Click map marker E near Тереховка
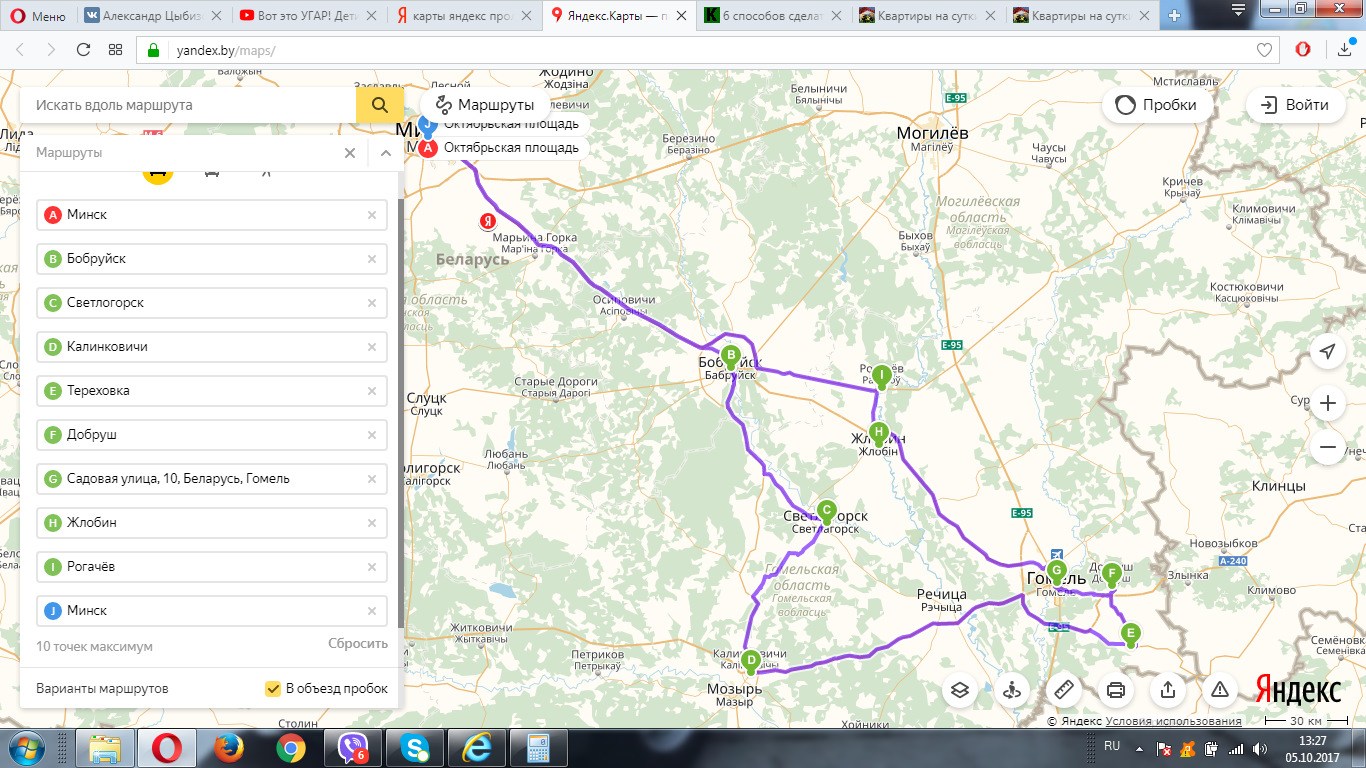1366x768 pixels. (1130, 633)
